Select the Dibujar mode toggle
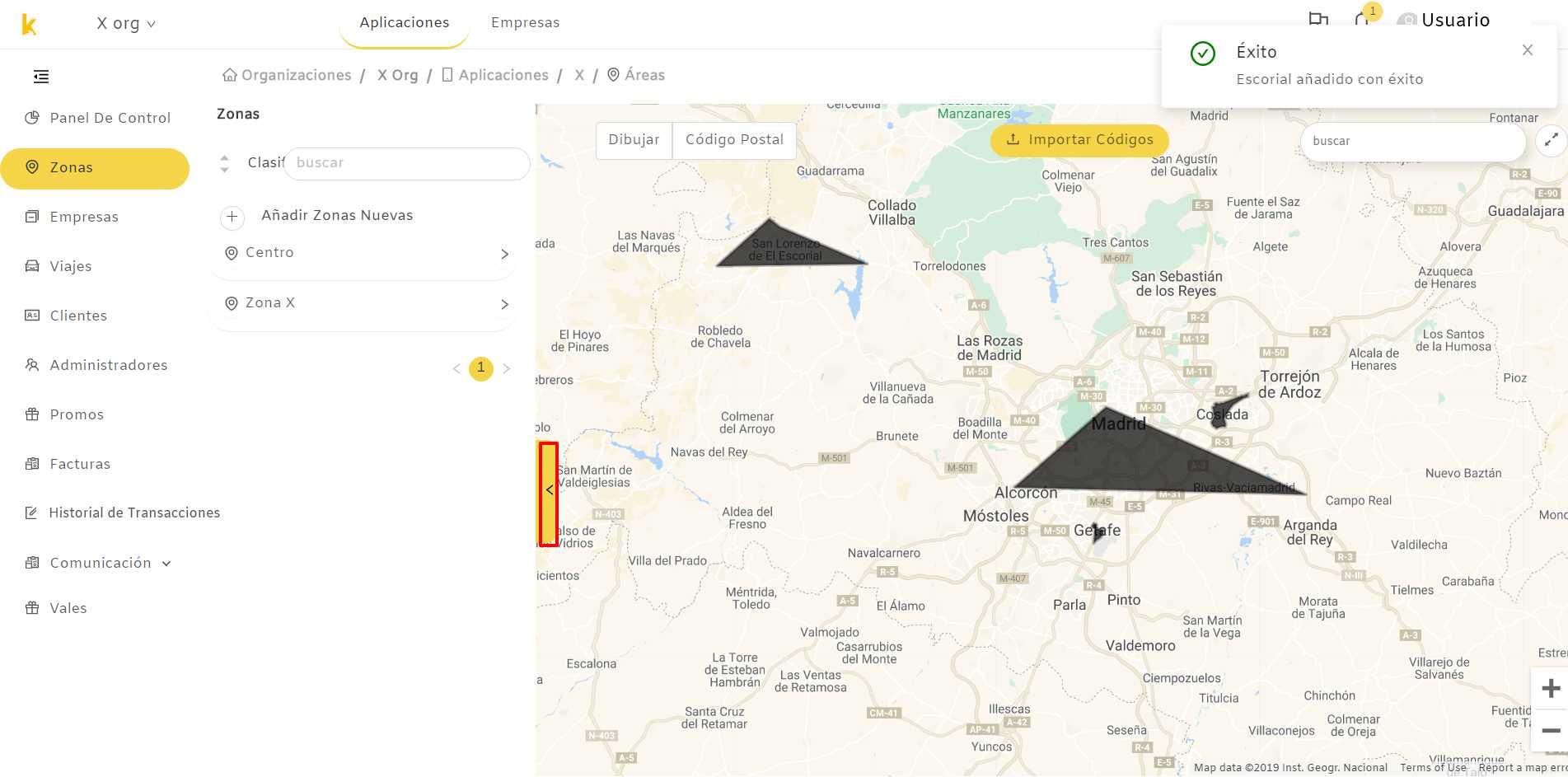Image resolution: width=1568 pixels, height=777 pixels. pyautogui.click(x=634, y=140)
